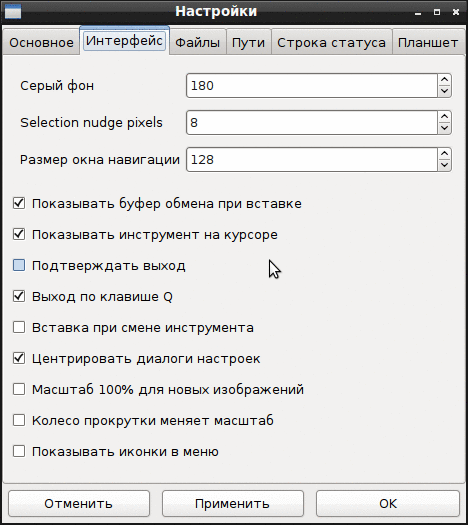Click the Серый фон value field

point(312,86)
